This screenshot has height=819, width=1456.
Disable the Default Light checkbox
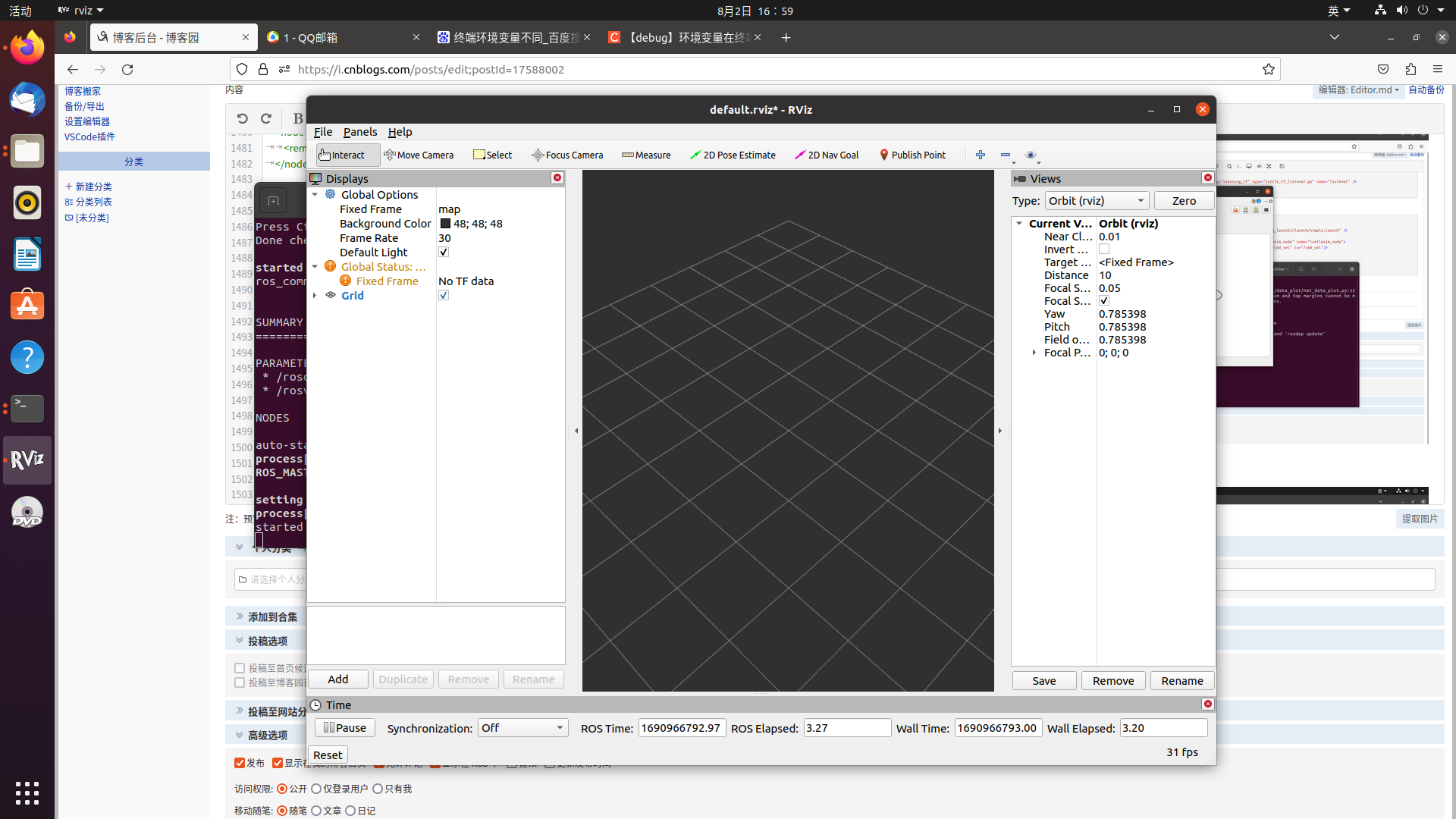point(444,252)
